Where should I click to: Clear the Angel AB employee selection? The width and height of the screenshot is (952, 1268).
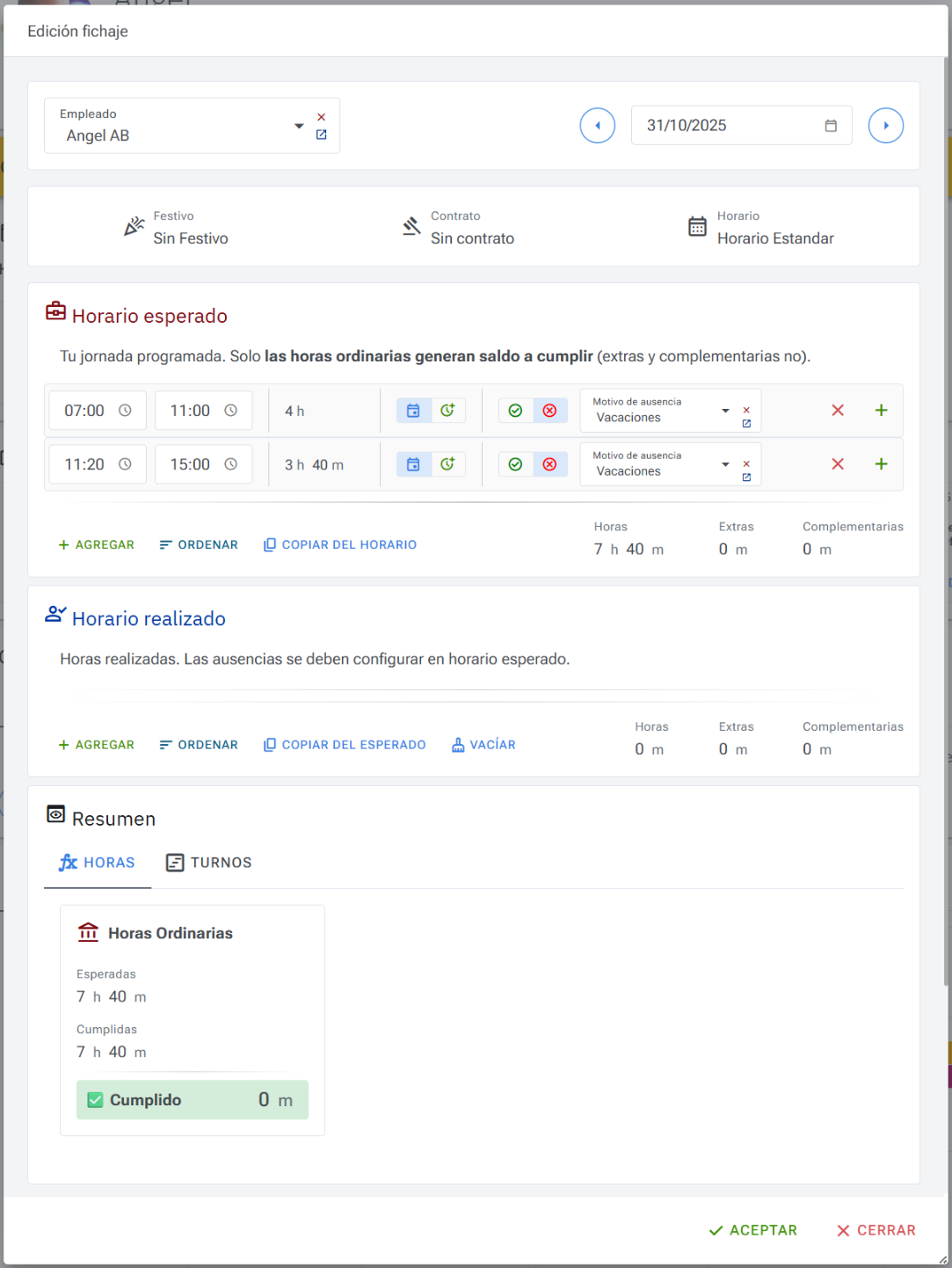click(x=321, y=117)
